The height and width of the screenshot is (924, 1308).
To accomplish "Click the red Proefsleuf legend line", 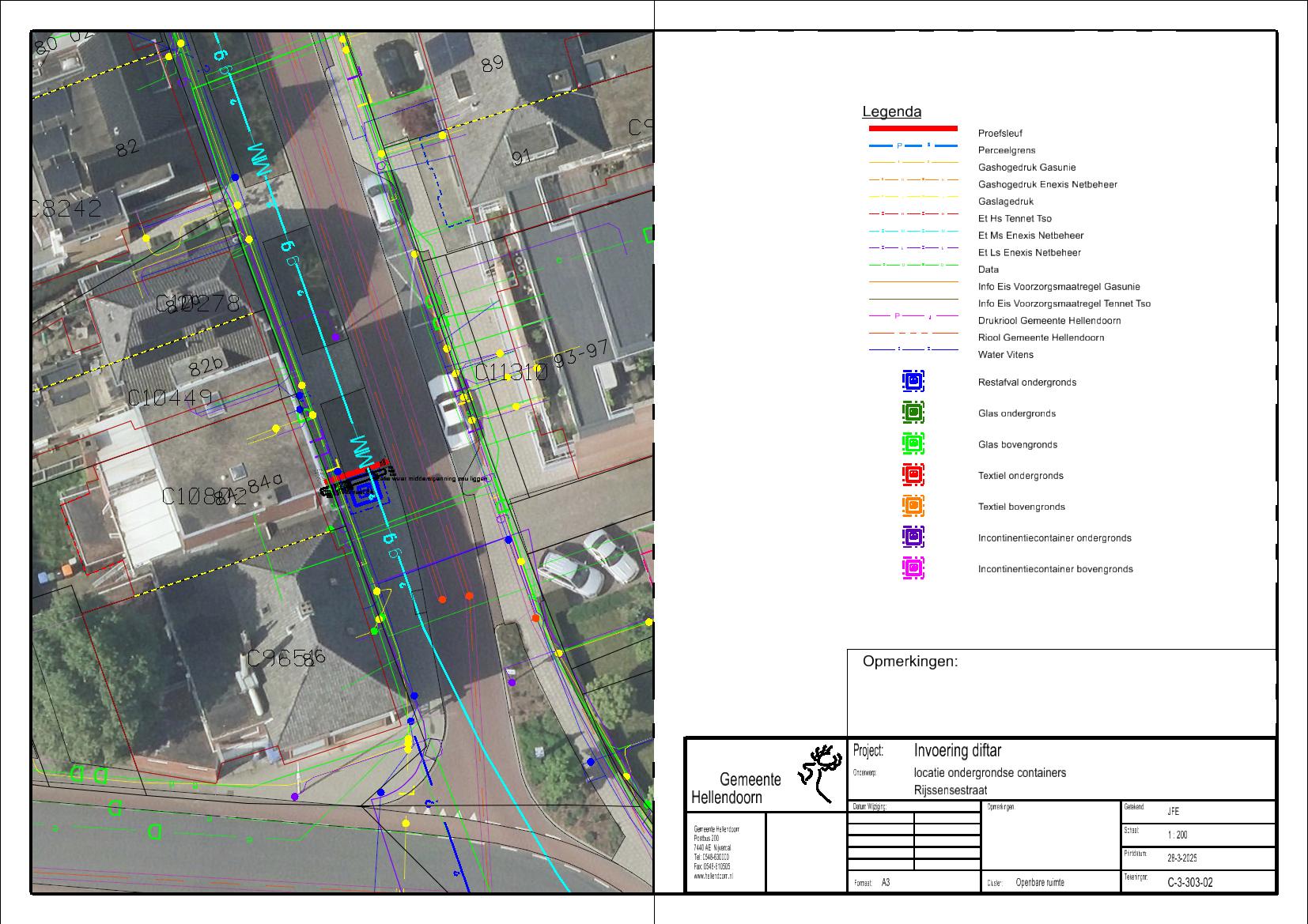I will point(913,128).
